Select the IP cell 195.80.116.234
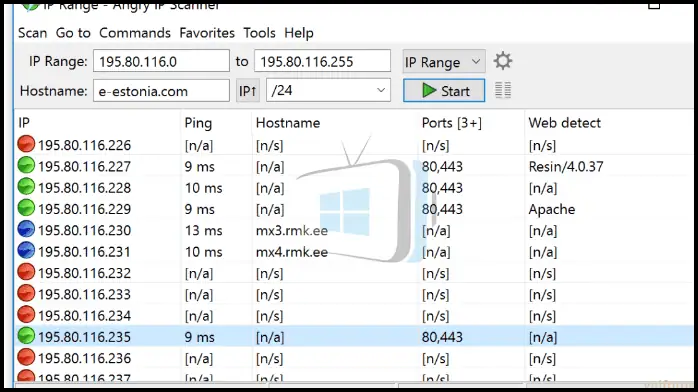Screen dimensions: 698x392 point(85,316)
